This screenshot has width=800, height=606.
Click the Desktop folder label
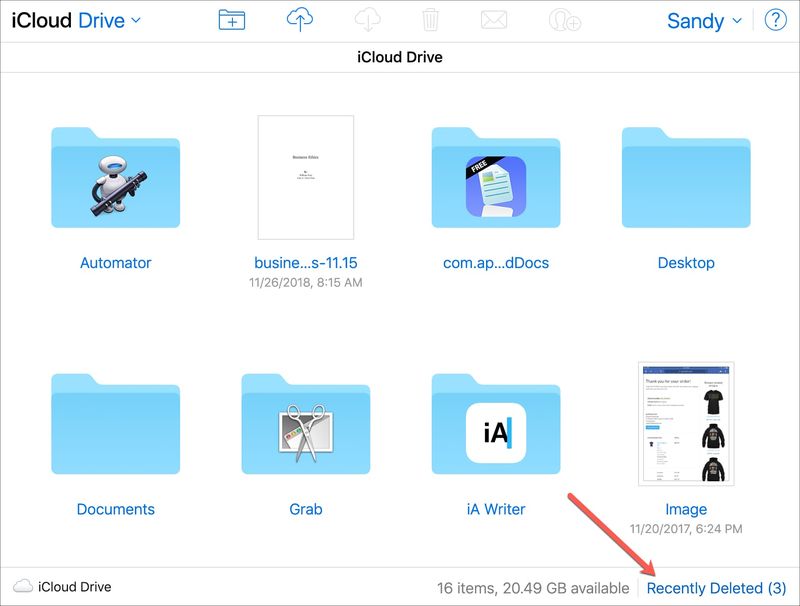coord(686,263)
